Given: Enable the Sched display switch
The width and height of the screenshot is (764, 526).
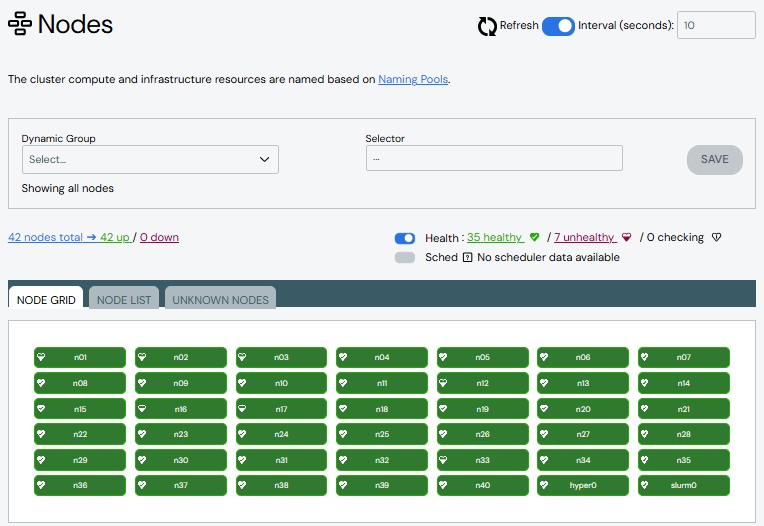Looking at the screenshot, I should click(x=405, y=257).
